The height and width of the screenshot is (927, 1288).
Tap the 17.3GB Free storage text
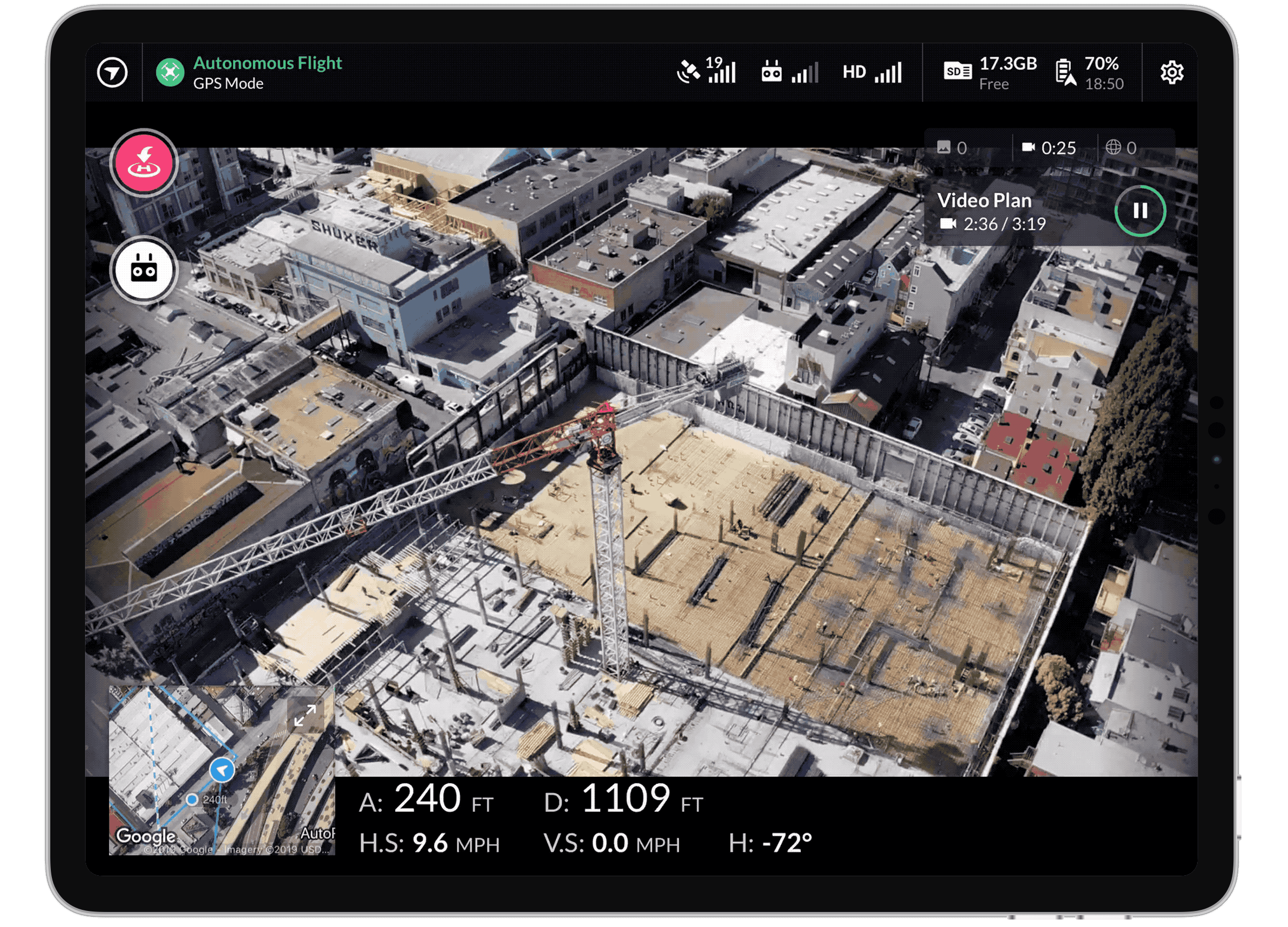coord(1008,73)
